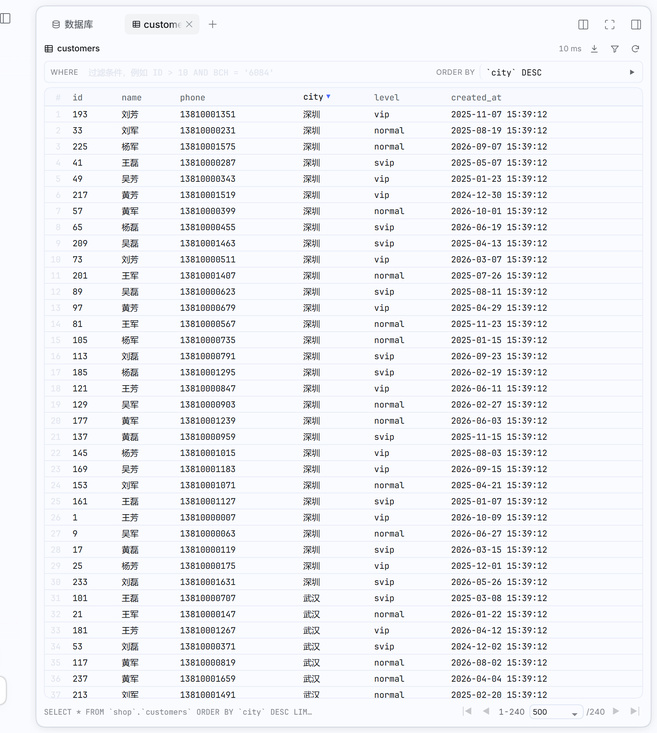Viewport: 657px width, 733px height.
Task: Select the cell with id 153
Action: coord(80,485)
